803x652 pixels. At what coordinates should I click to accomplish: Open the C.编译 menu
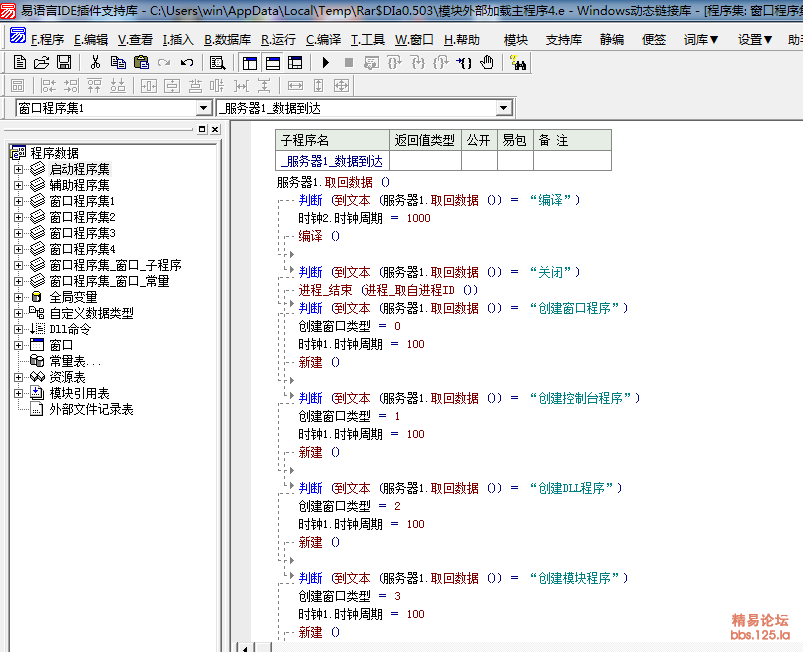[323, 39]
